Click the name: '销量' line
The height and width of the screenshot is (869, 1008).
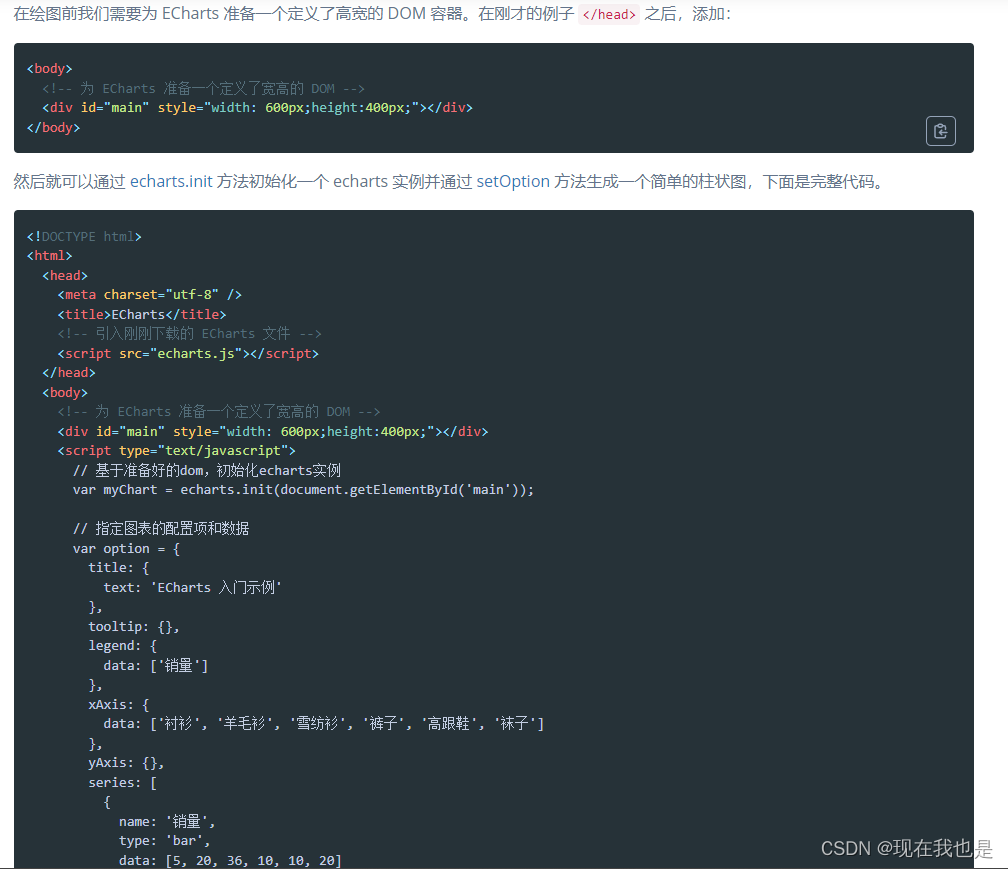pos(167,821)
